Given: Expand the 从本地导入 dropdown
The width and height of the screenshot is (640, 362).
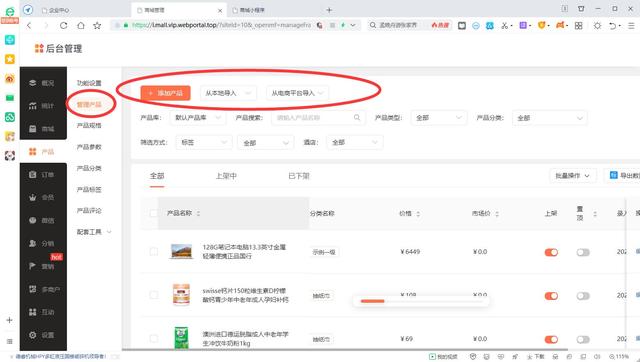Looking at the screenshot, I should 229,93.
